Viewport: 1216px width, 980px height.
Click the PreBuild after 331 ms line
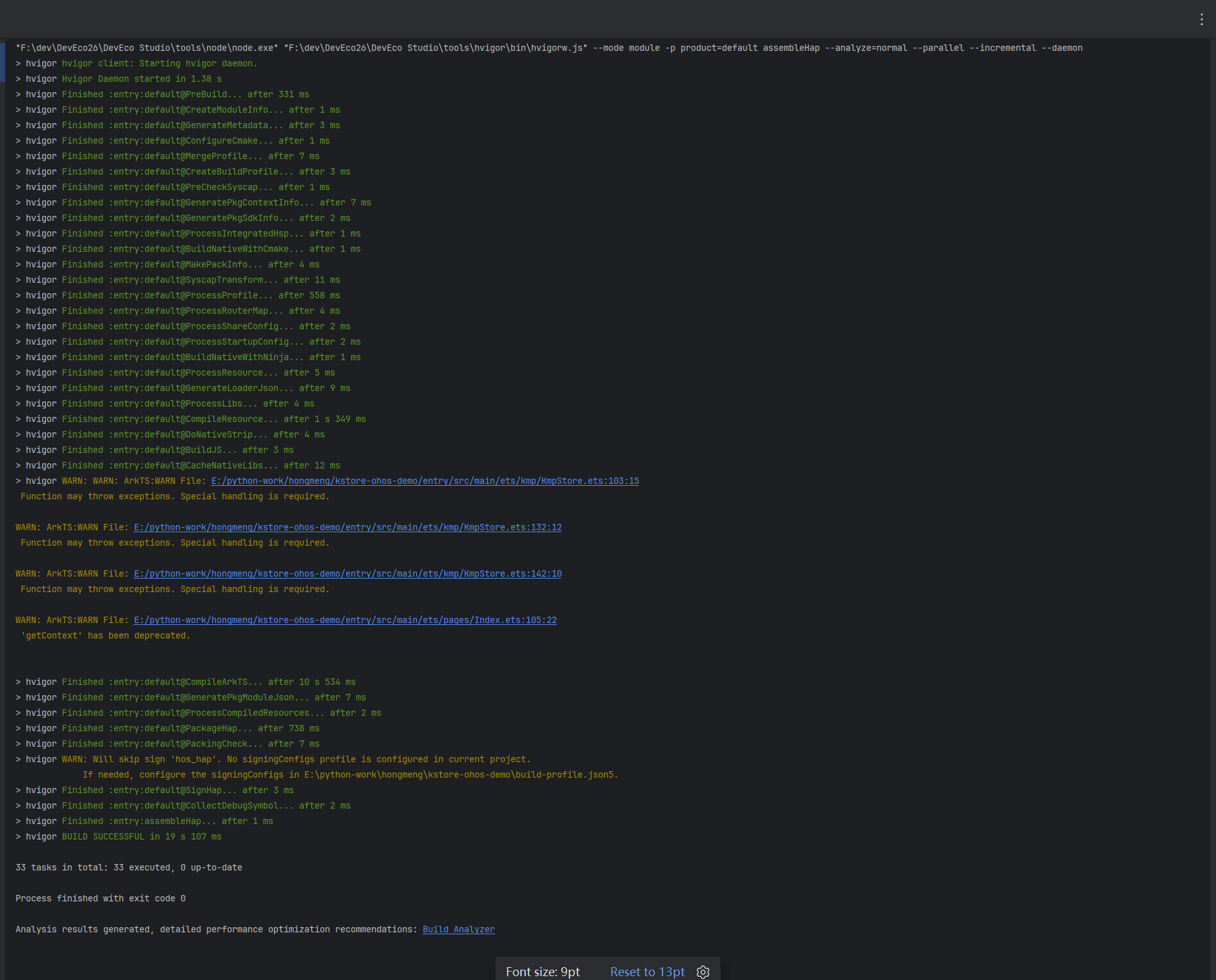coord(162,94)
